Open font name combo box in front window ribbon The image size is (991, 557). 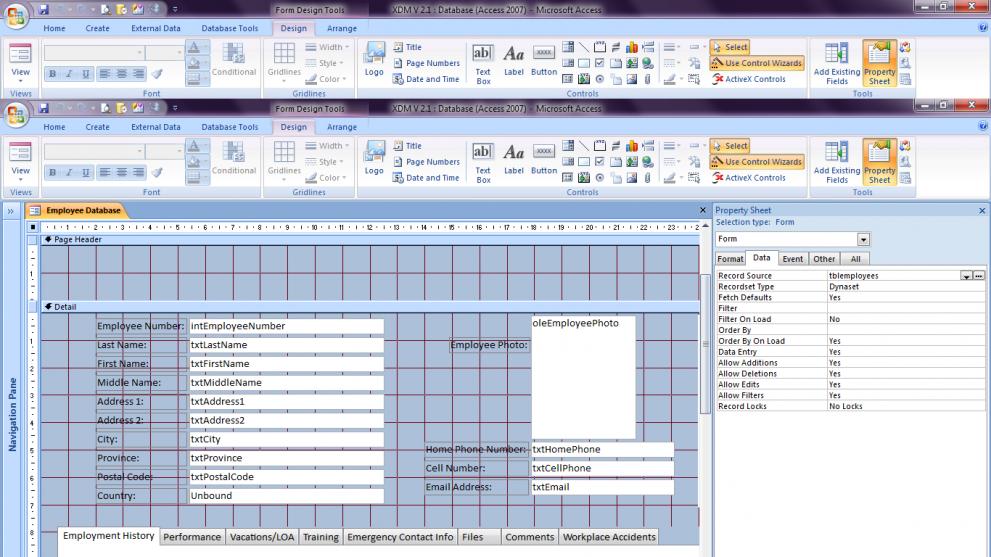coord(94,151)
